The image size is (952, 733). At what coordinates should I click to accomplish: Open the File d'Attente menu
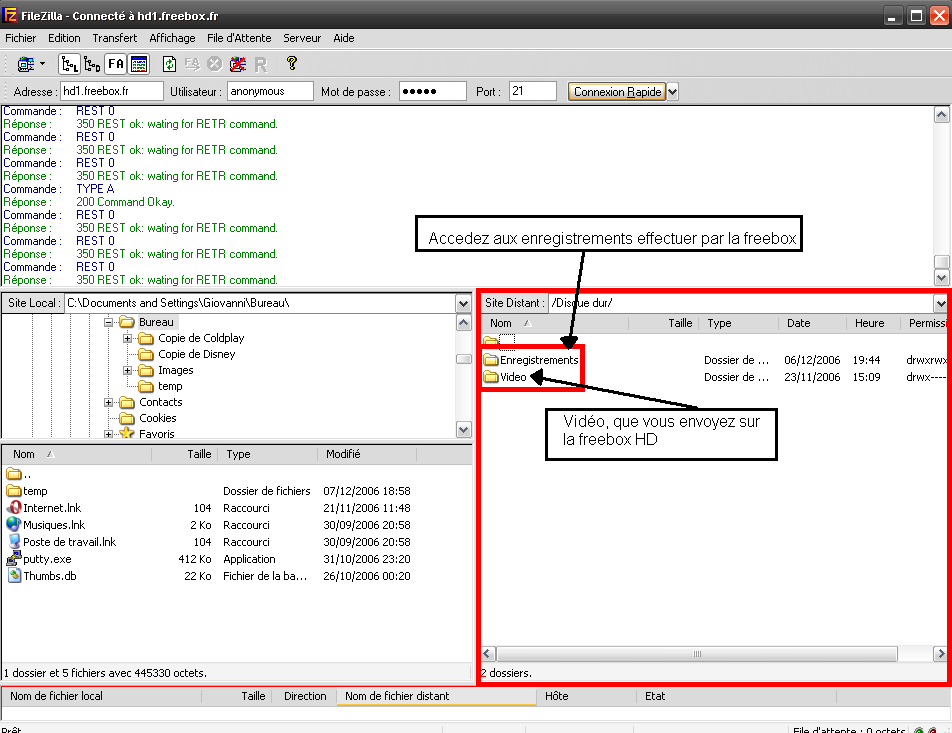239,38
